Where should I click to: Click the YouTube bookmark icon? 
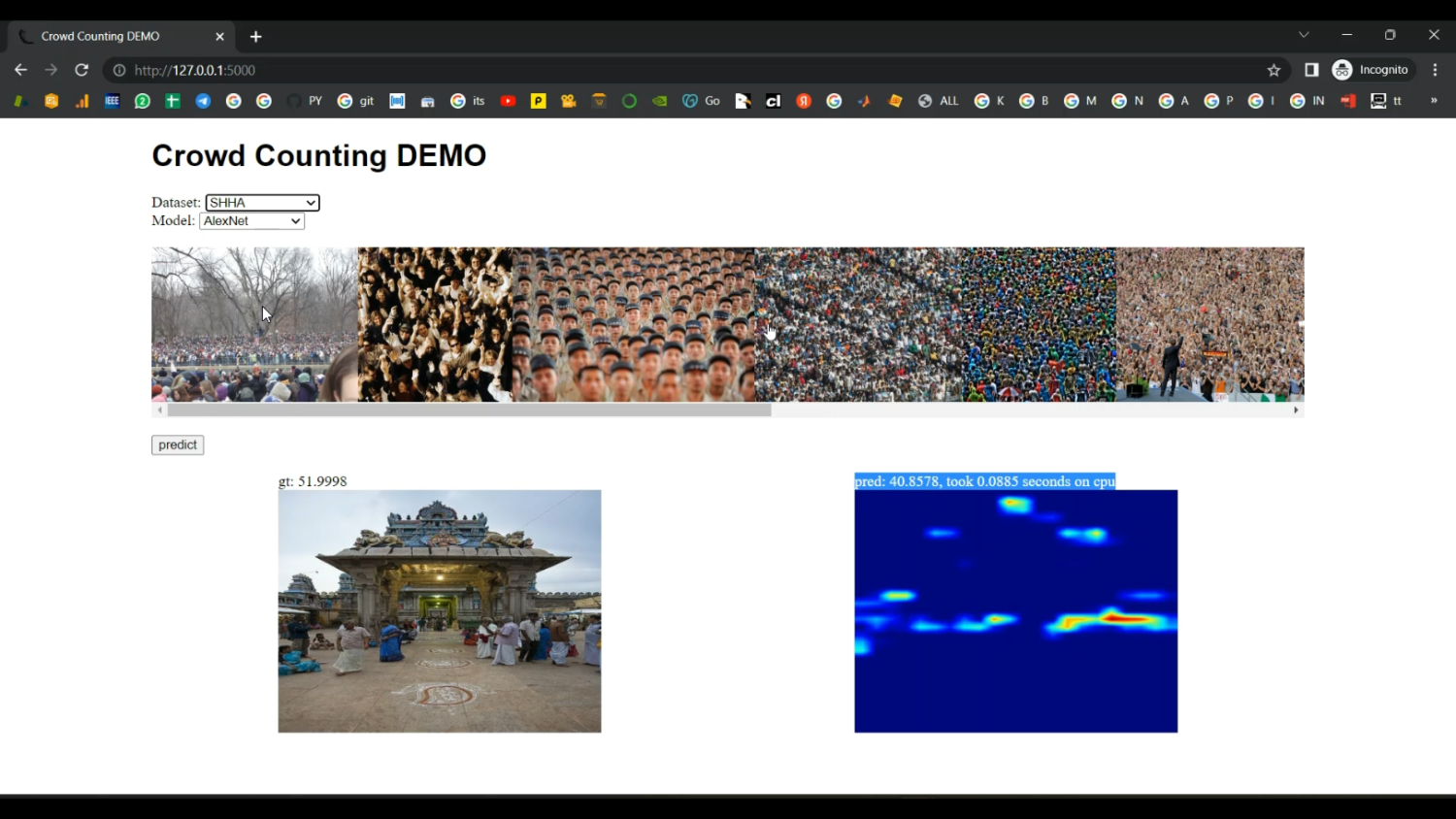508,100
